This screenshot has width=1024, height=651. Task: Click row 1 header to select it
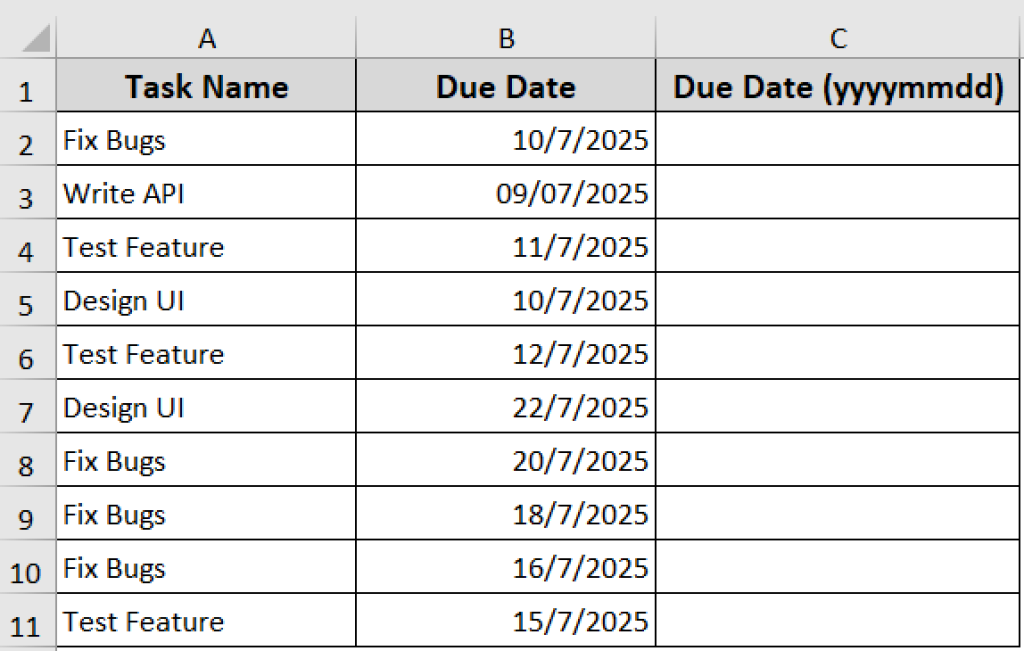pyautogui.click(x=27, y=86)
